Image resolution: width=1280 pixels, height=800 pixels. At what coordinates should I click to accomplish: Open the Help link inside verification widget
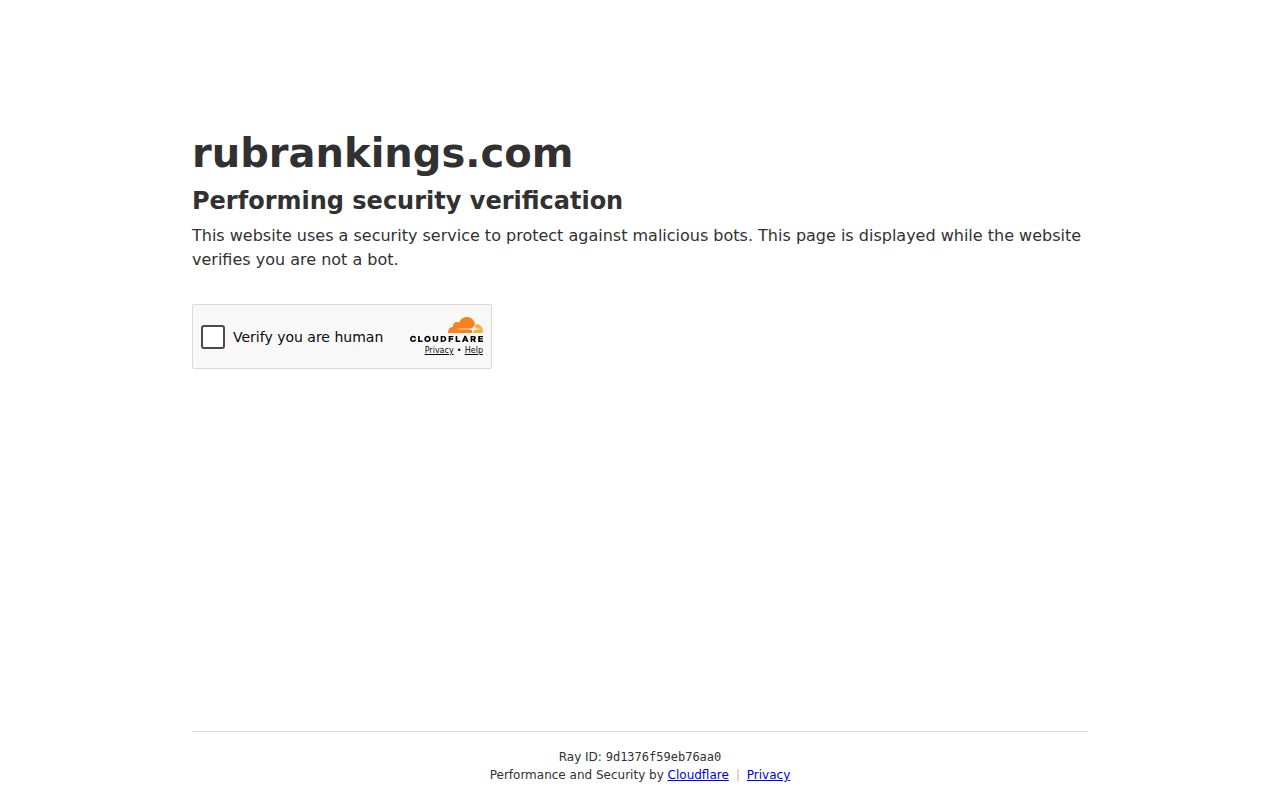pos(474,351)
